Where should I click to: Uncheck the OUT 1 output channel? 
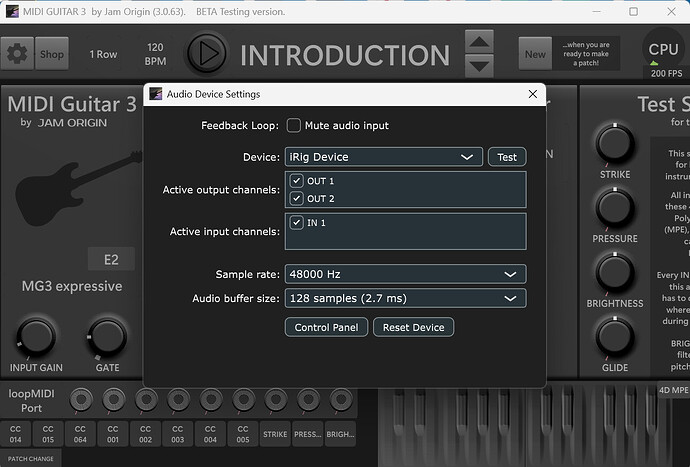(x=296, y=181)
